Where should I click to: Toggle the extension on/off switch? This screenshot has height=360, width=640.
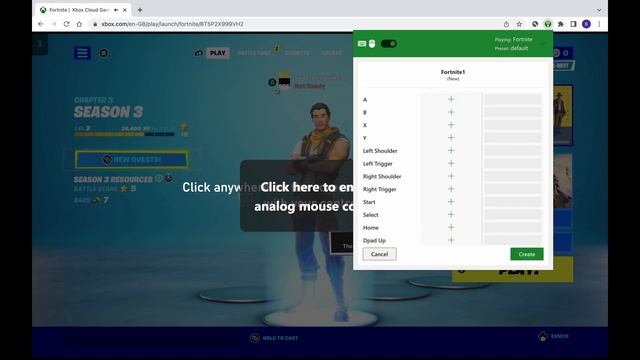tap(389, 44)
